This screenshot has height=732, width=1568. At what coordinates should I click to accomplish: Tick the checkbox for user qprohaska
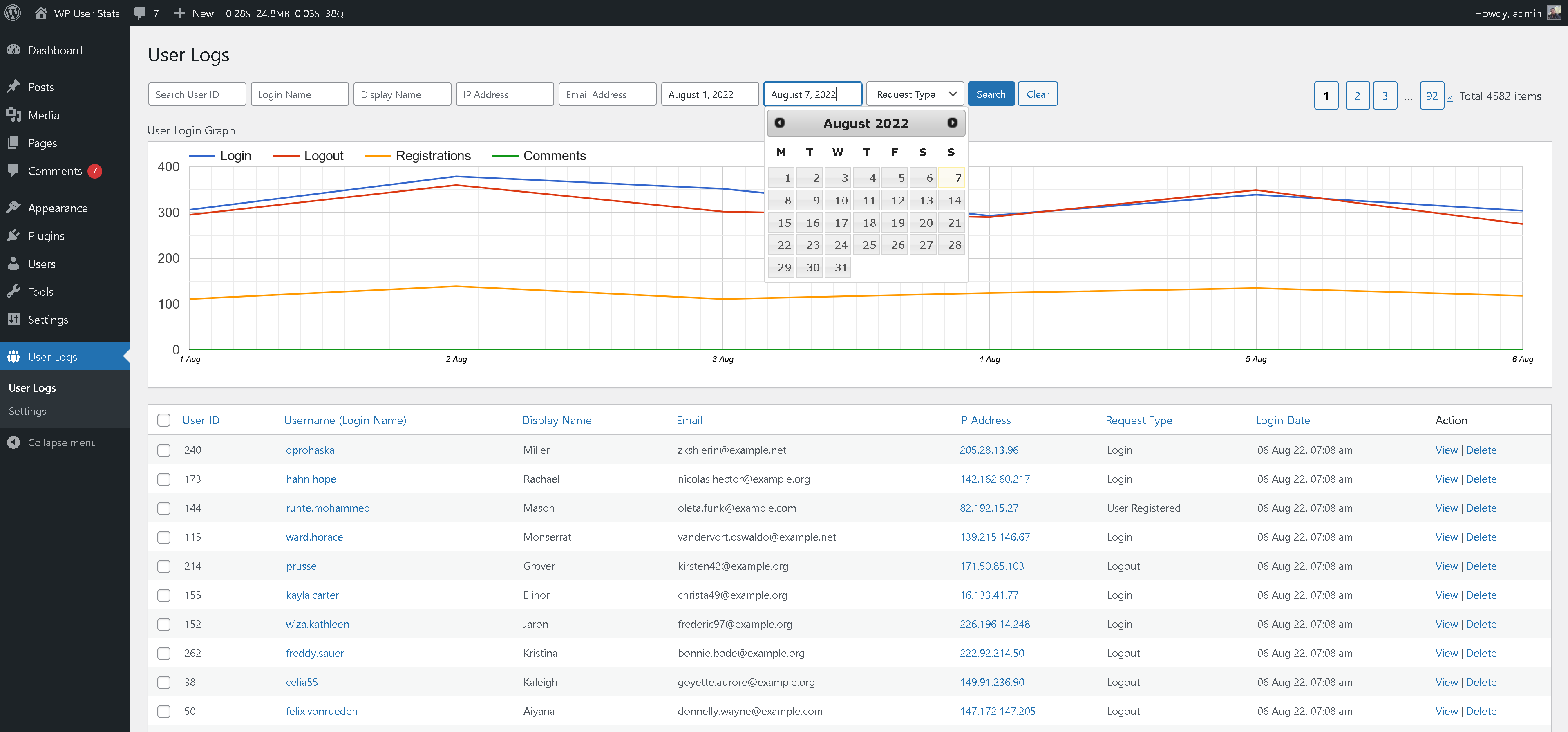164,450
